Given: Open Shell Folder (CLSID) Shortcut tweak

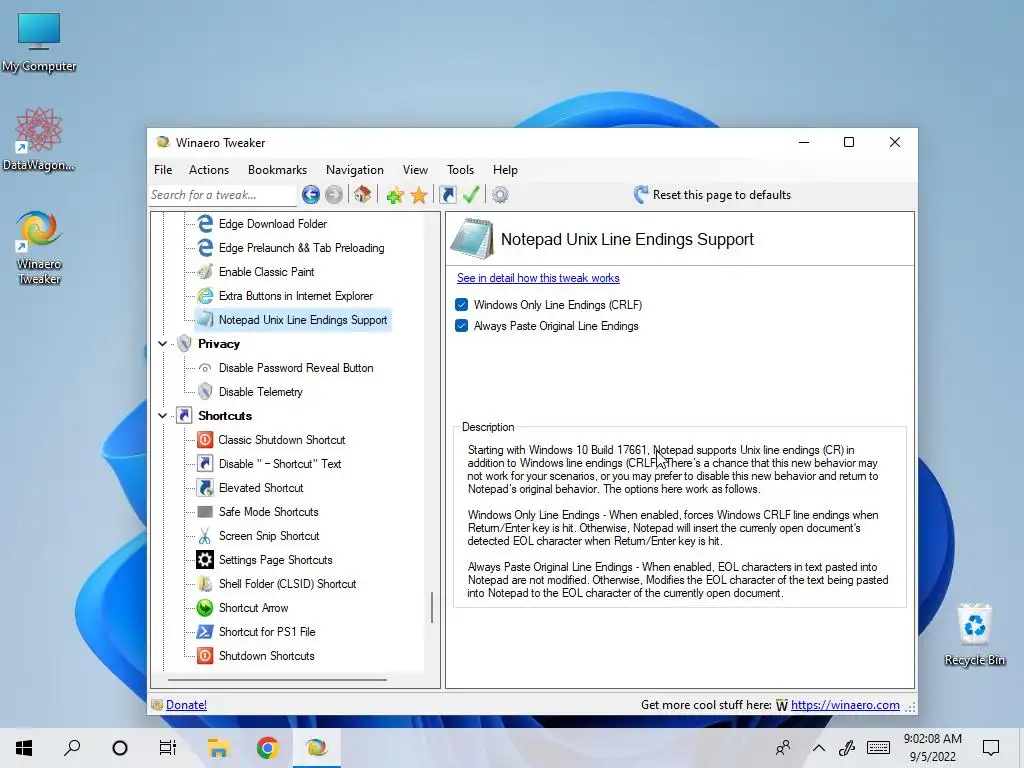Looking at the screenshot, I should point(287,584).
